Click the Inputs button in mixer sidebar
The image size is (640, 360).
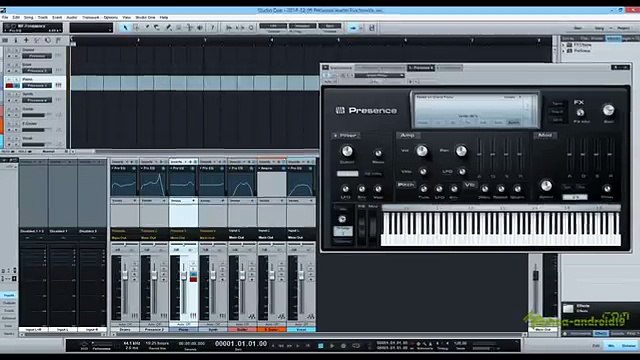[x=9, y=295]
